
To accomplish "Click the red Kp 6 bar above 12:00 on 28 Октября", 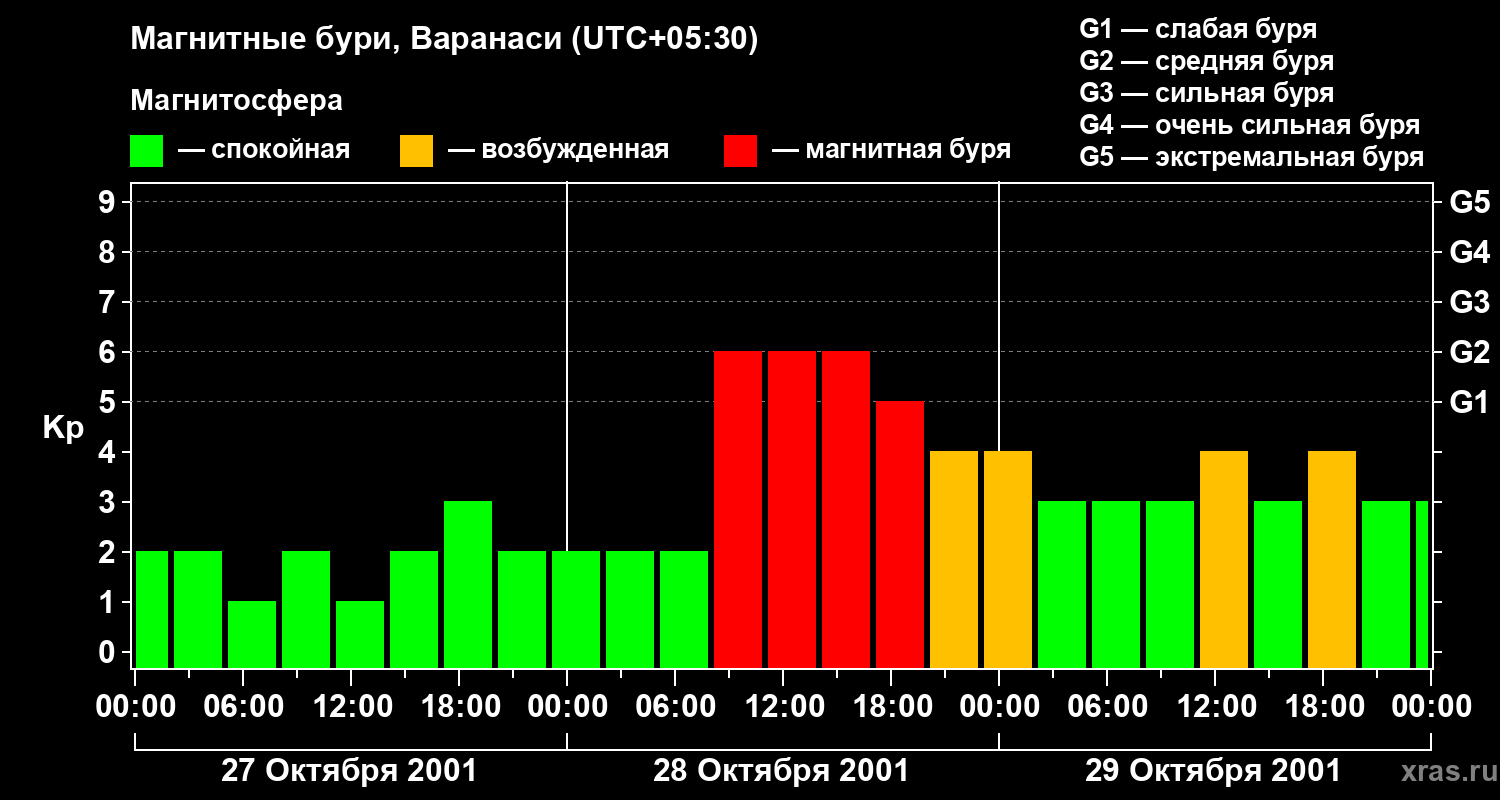I will pos(792,509).
